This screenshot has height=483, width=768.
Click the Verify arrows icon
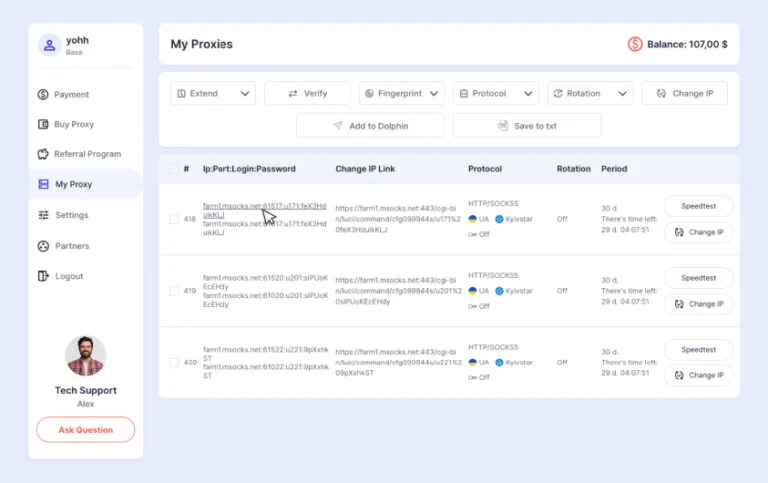click(293, 94)
